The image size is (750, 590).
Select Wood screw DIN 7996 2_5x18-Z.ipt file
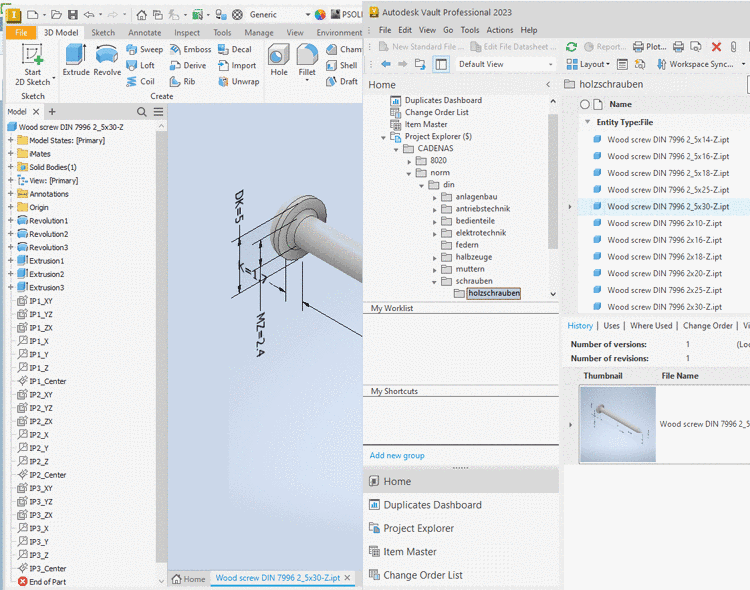pos(667,173)
